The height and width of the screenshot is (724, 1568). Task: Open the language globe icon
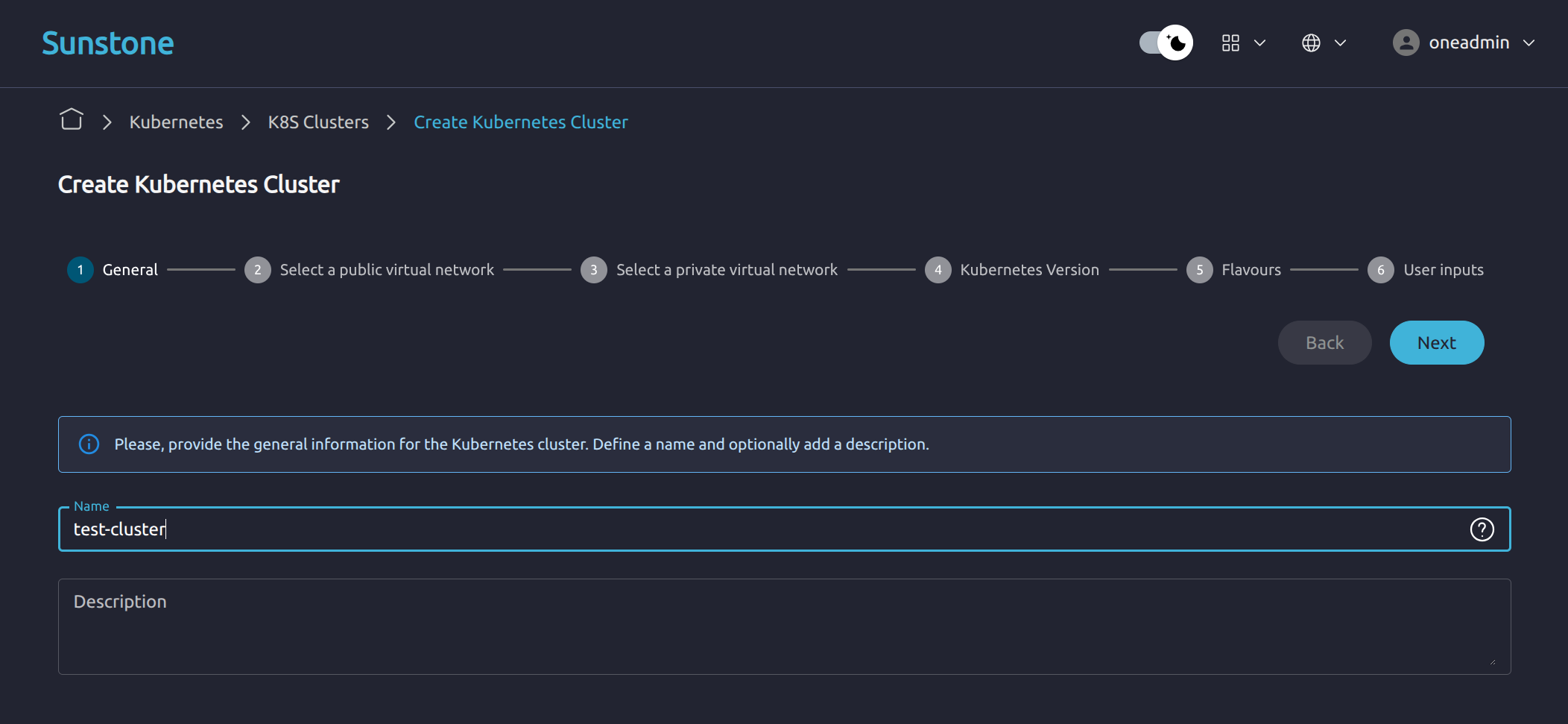(1311, 43)
